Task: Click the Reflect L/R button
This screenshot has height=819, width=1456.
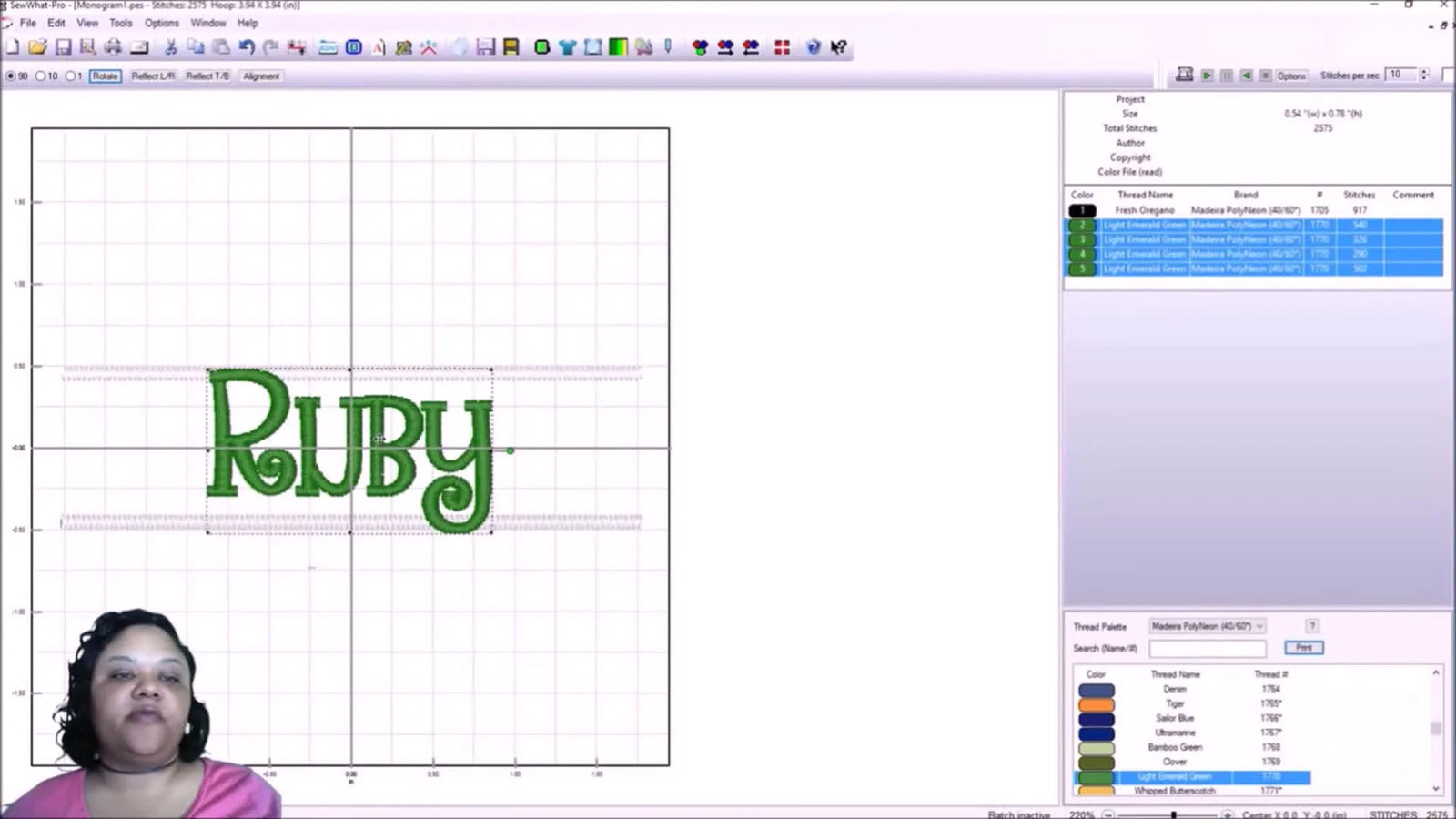Action: tap(152, 76)
